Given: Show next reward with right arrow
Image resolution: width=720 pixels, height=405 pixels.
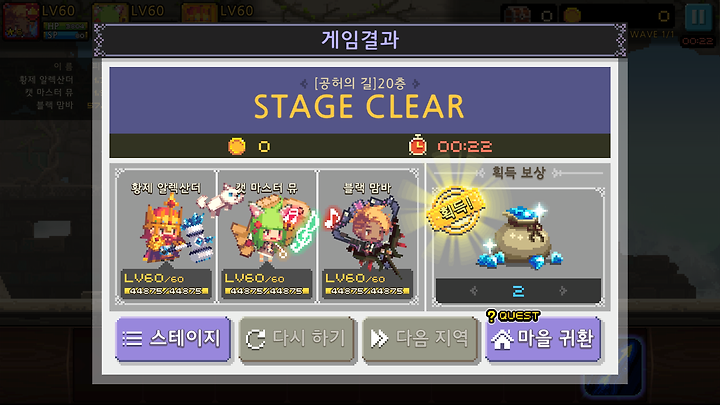Looking at the screenshot, I should point(563,291).
